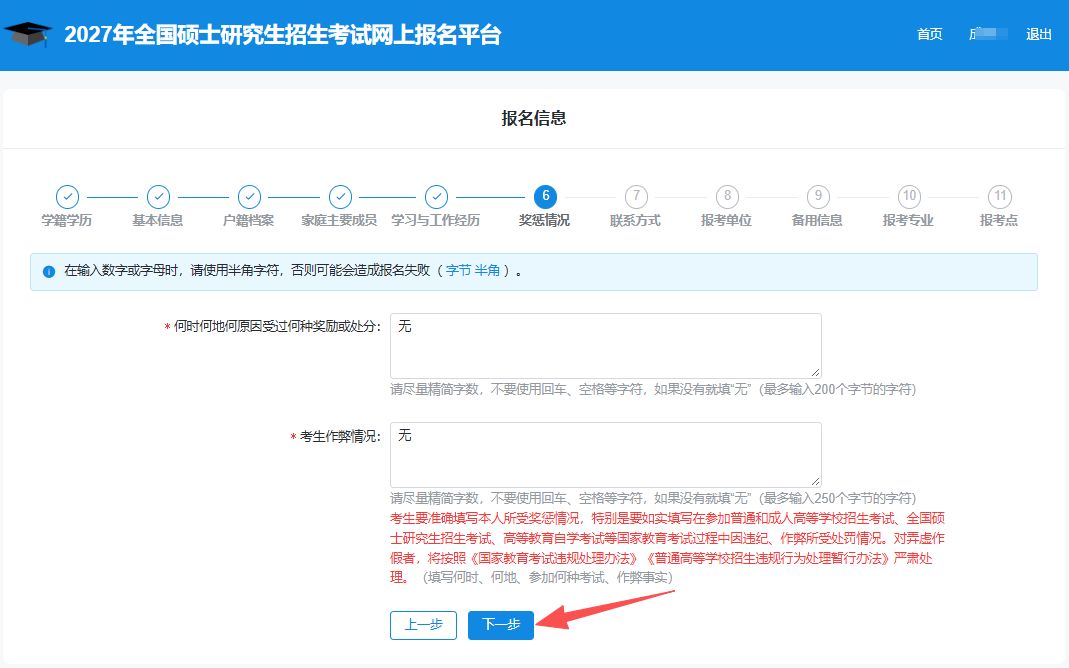Proceed with the 下一步 button
1069x668 pixels.
(501, 625)
